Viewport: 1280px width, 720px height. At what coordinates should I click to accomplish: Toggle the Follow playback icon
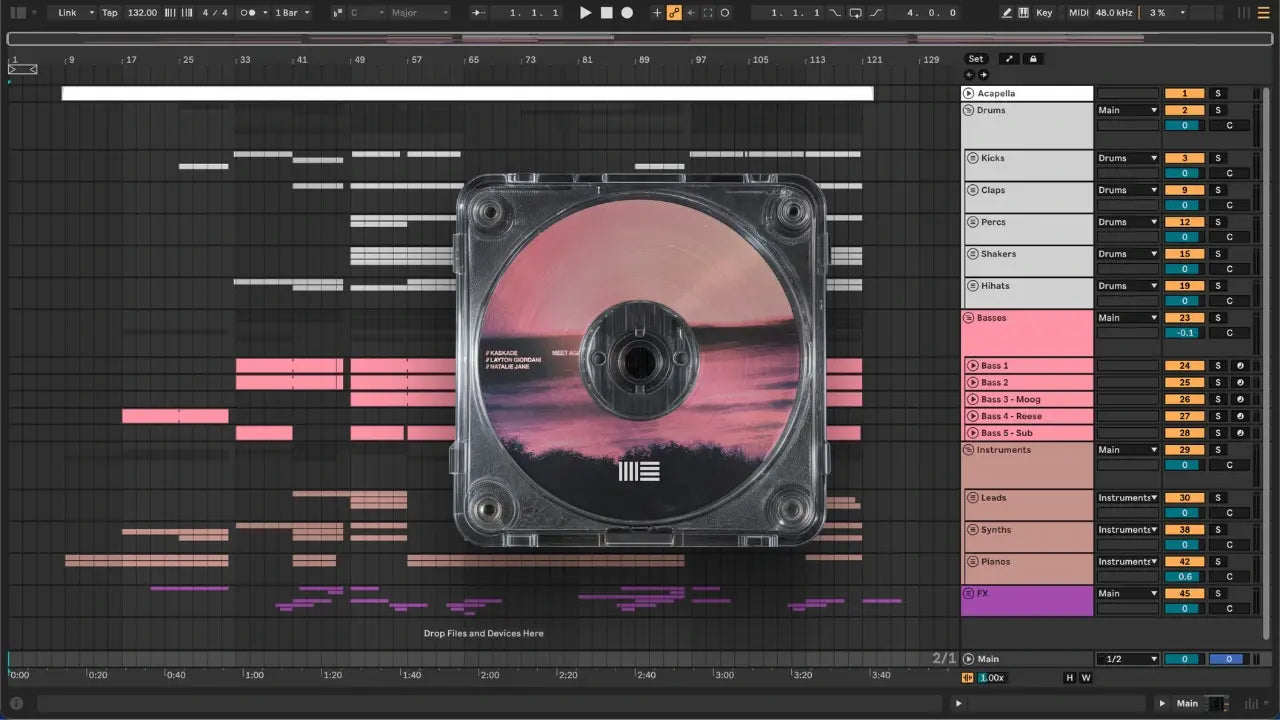point(480,13)
